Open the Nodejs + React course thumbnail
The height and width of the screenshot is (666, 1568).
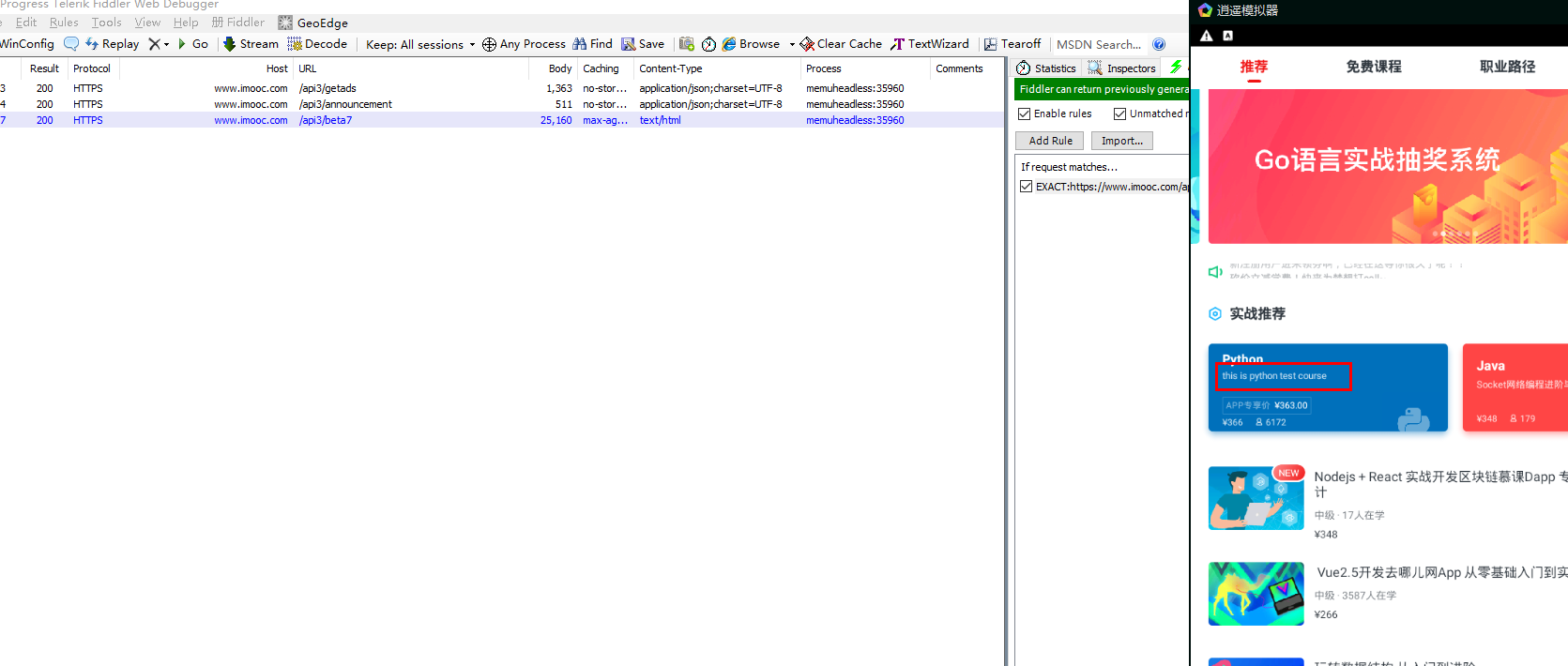(1256, 498)
